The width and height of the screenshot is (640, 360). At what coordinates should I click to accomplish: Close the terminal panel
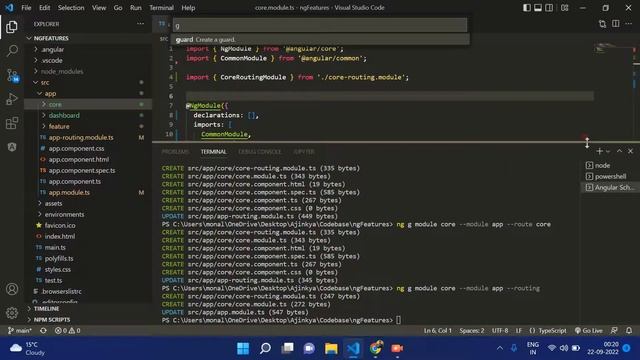(630, 151)
